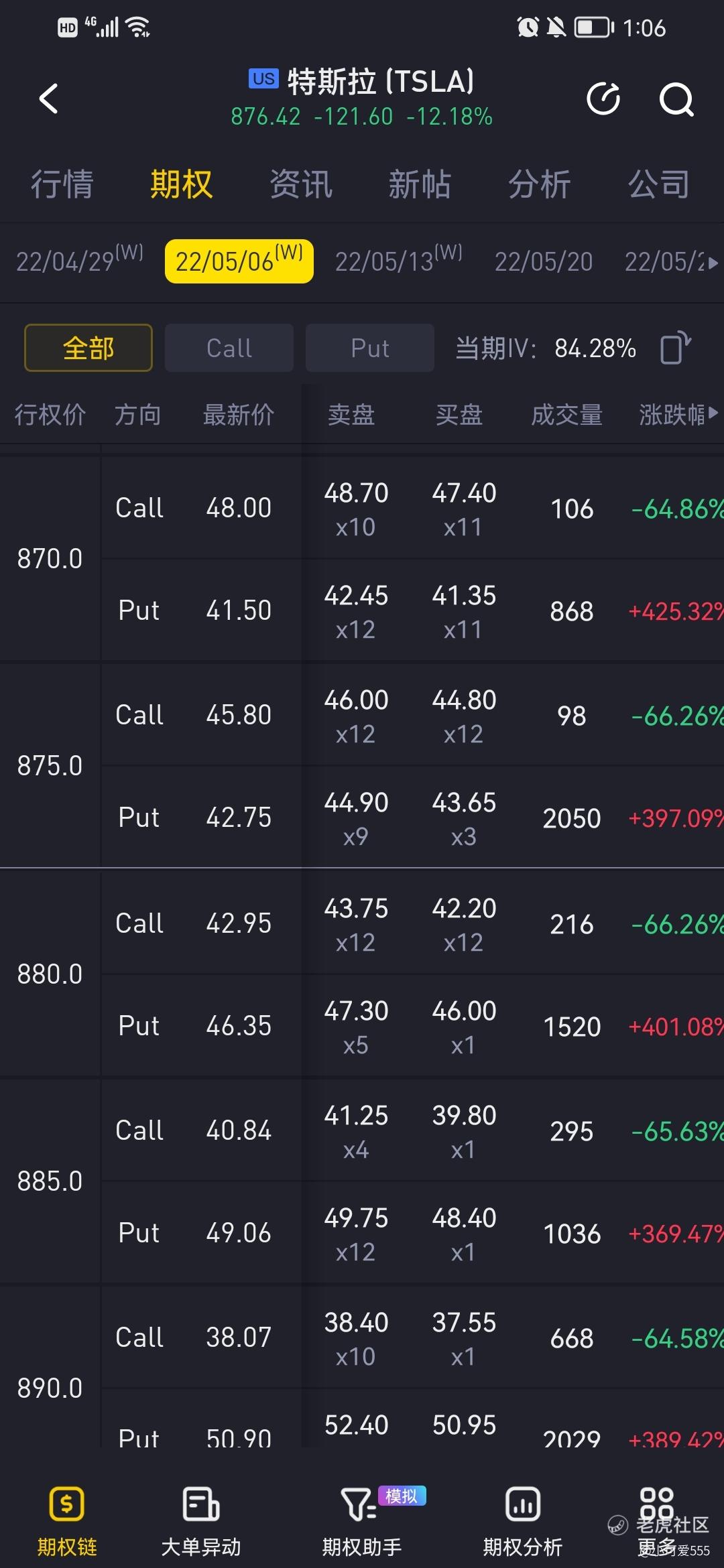Expand more expiry dates arrow
This screenshot has width=724, height=1568.
[713, 263]
